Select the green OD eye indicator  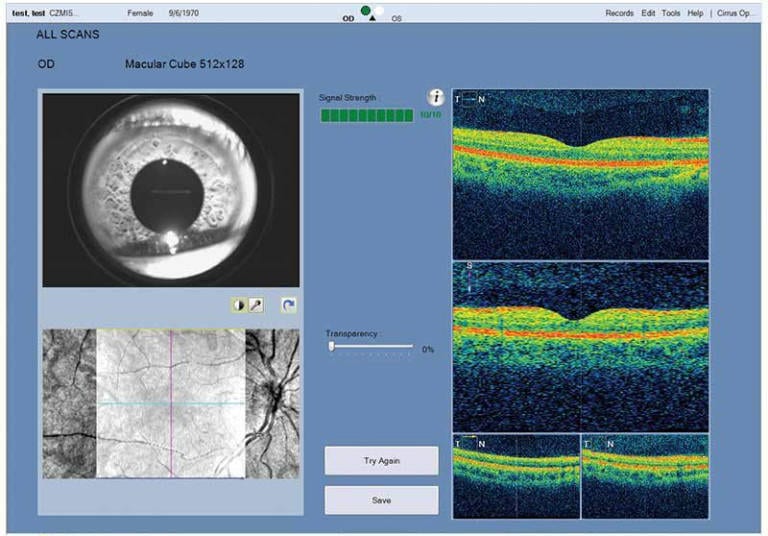(365, 10)
